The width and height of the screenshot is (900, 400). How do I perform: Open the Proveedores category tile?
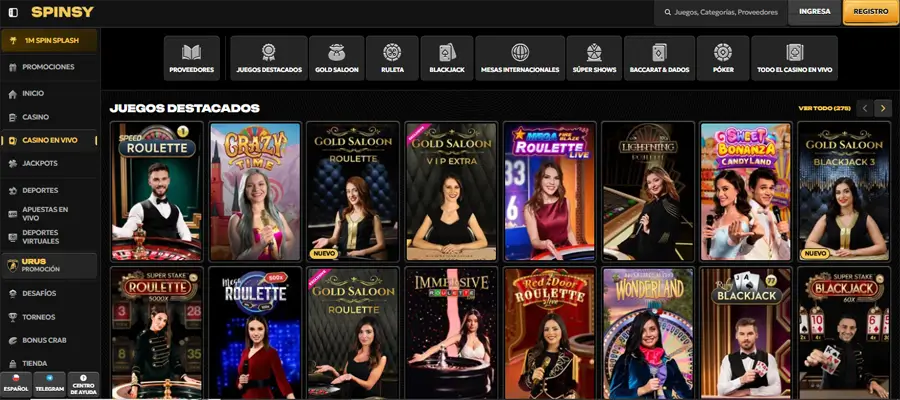[x=192, y=59]
